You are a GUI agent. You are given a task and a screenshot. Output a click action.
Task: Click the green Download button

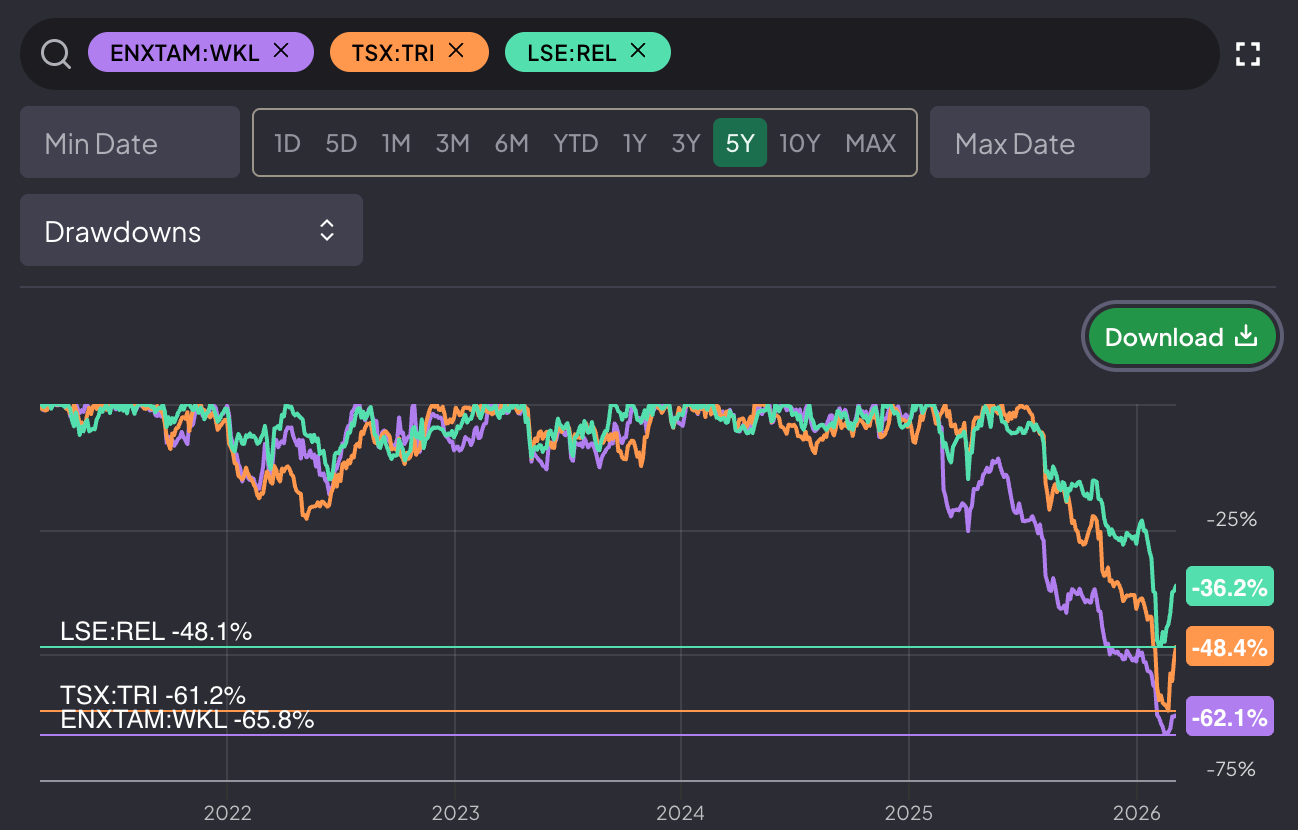[x=1182, y=337]
